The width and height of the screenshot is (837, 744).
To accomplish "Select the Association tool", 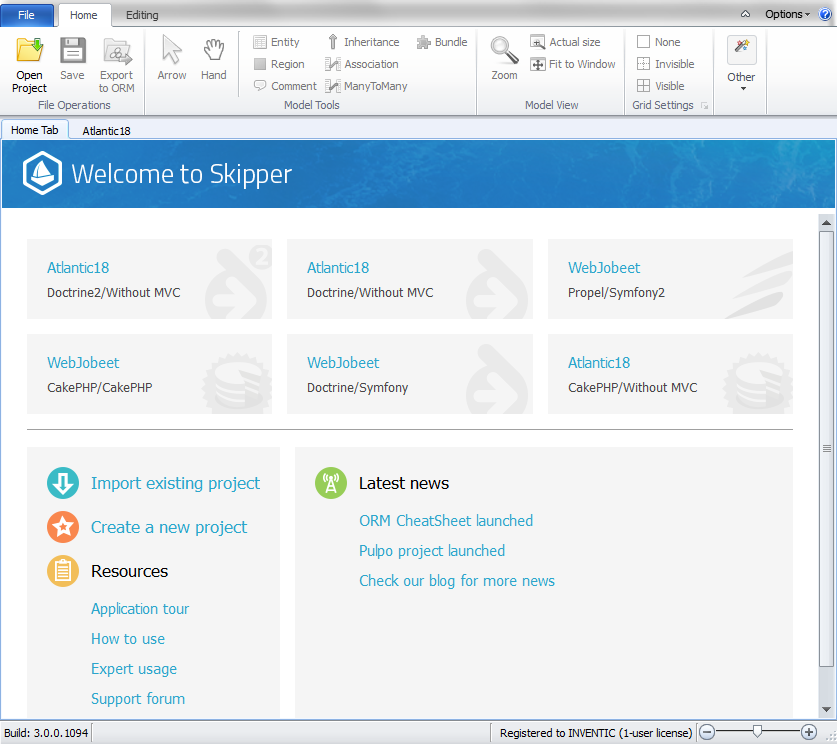I will tap(362, 64).
